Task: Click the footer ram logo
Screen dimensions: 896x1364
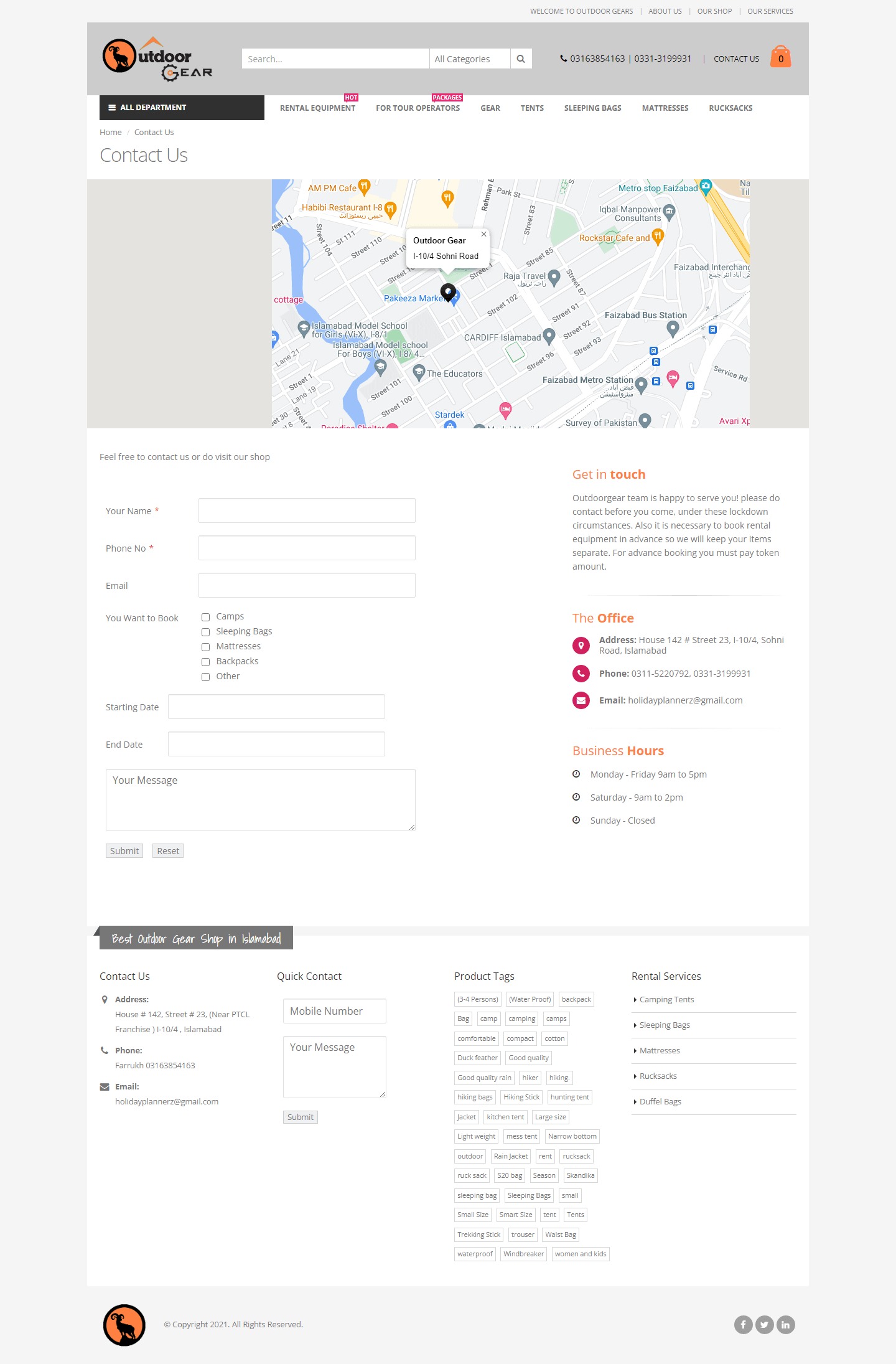Action: pos(124,1325)
